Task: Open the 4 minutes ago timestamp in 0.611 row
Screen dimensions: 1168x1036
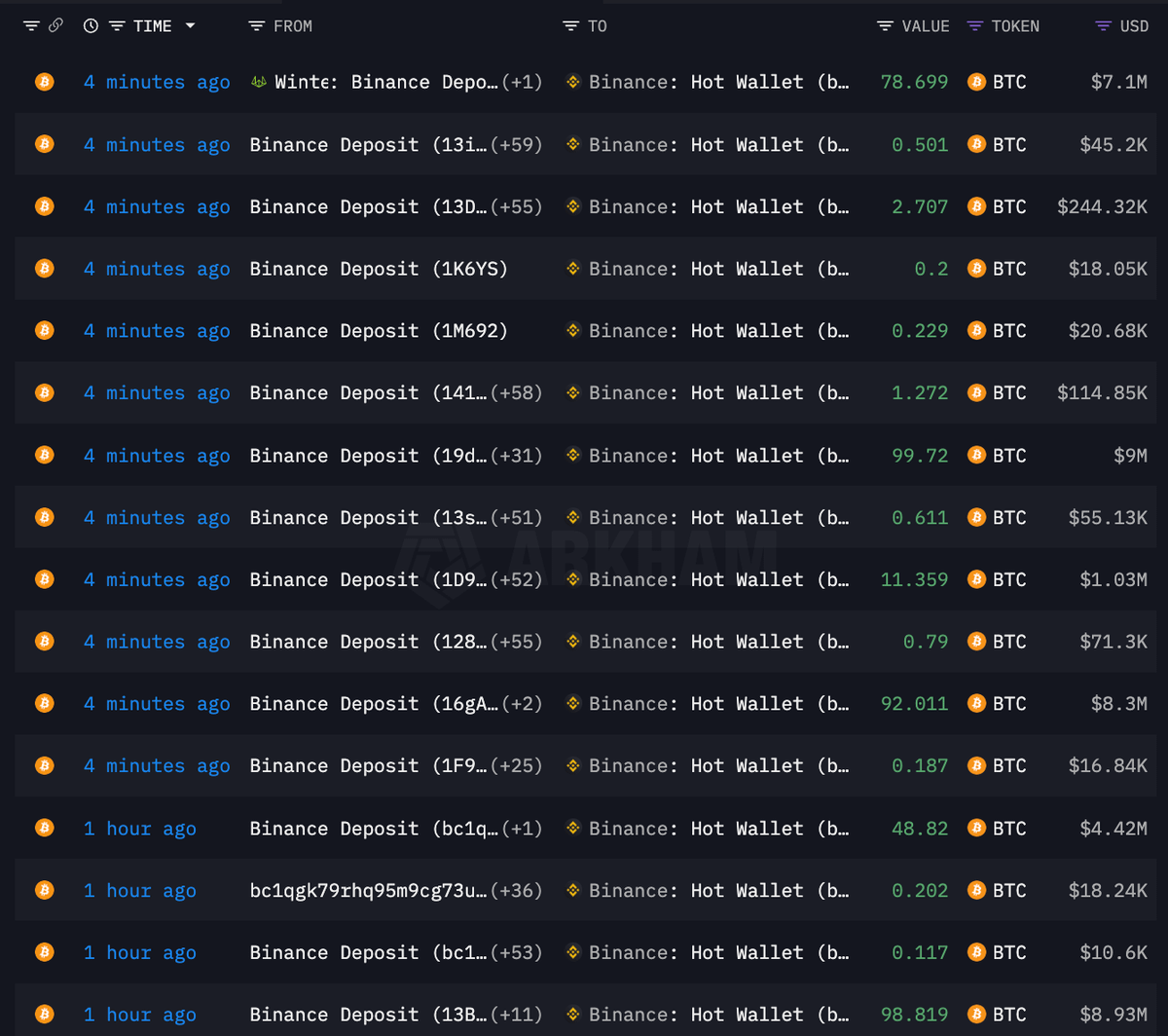Action: tap(157, 517)
